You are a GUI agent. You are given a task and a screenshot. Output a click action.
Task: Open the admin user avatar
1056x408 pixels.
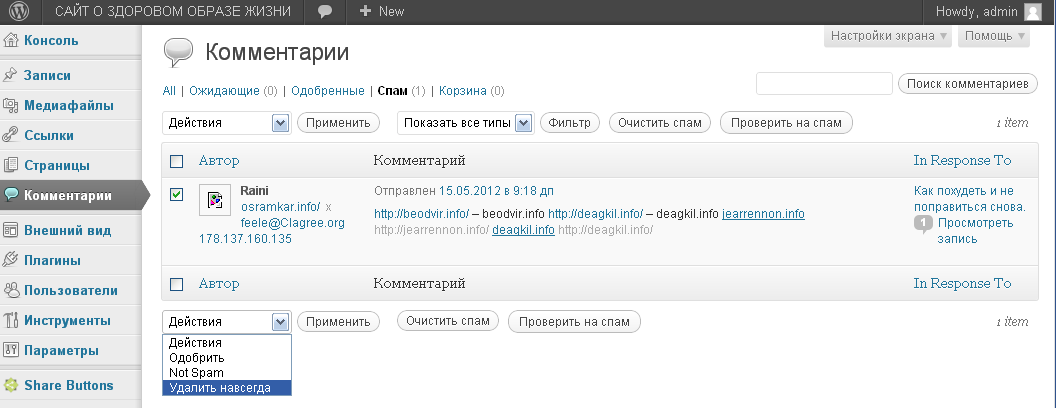pyautogui.click(x=1032, y=11)
